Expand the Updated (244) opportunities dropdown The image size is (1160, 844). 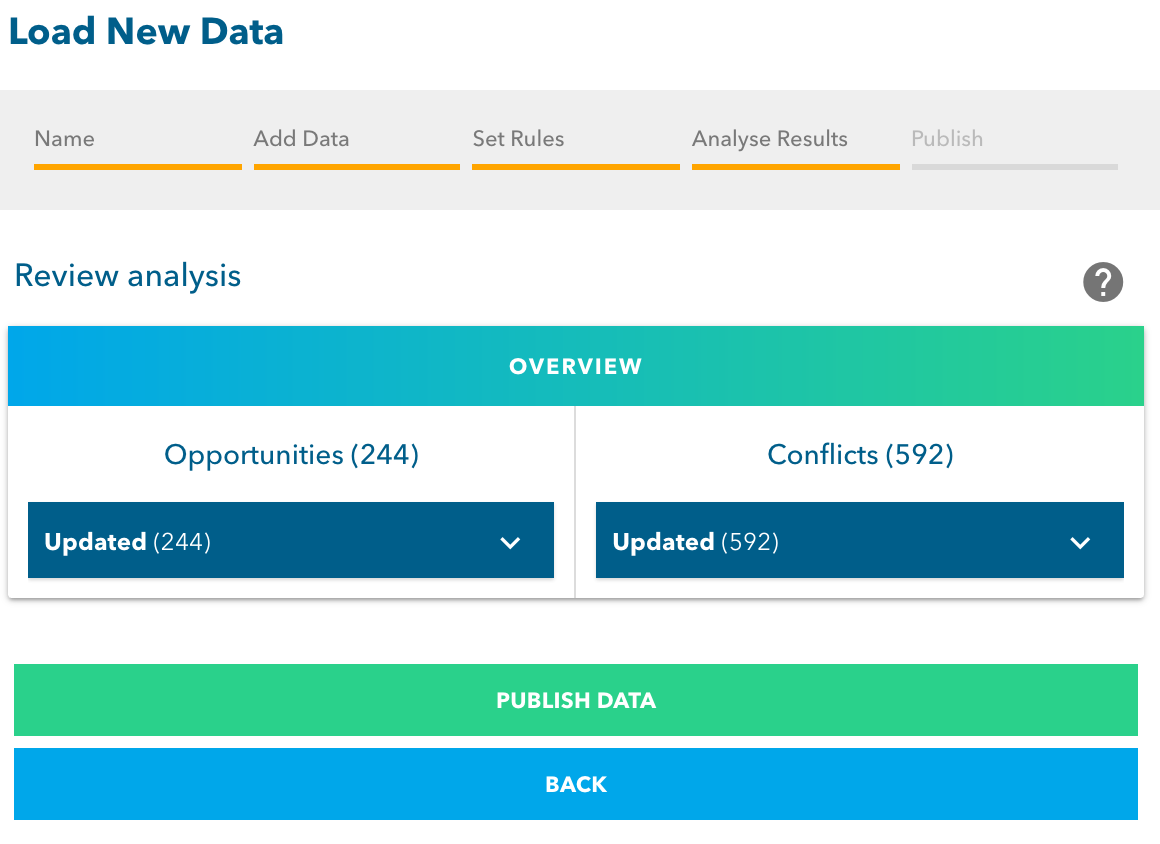click(291, 540)
